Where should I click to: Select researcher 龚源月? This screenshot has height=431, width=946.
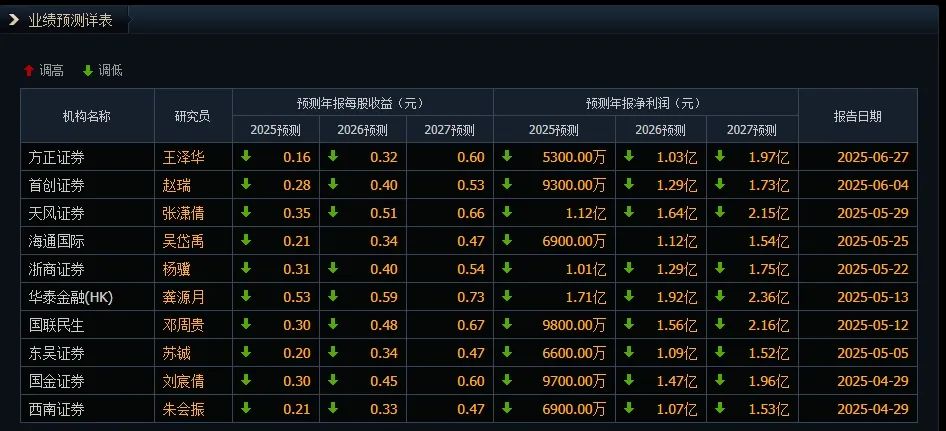(x=183, y=297)
